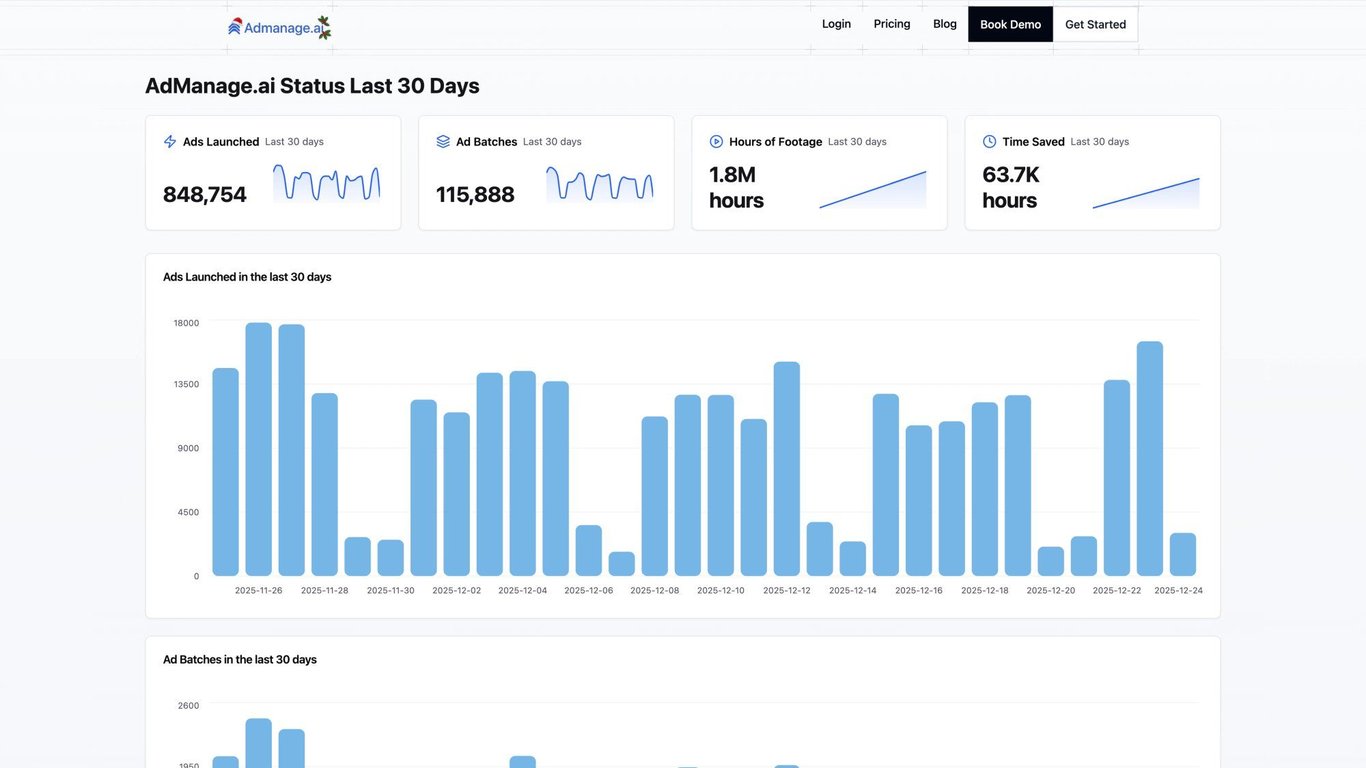Go to the Pricing page
Image resolution: width=1366 pixels, height=768 pixels.
tap(892, 24)
